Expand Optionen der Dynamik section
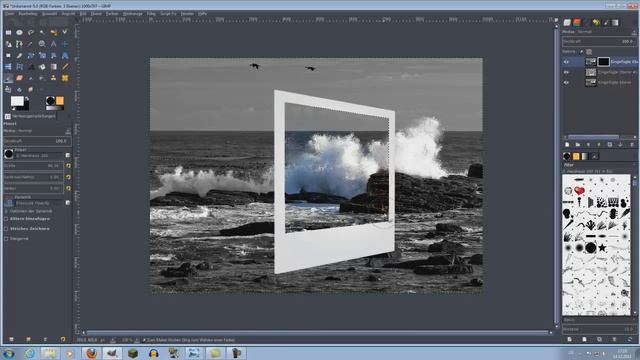Screen dimensions: 640x360 click(x=6, y=211)
